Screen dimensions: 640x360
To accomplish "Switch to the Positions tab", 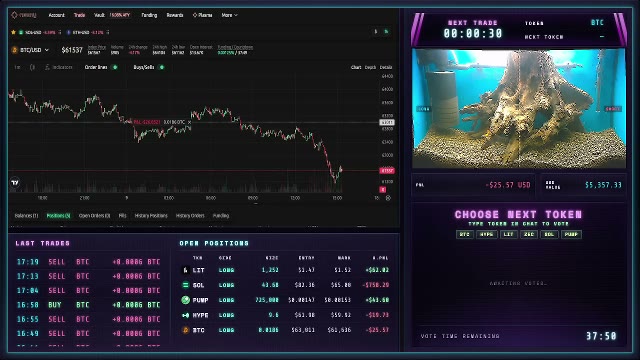I will click(x=58, y=216).
